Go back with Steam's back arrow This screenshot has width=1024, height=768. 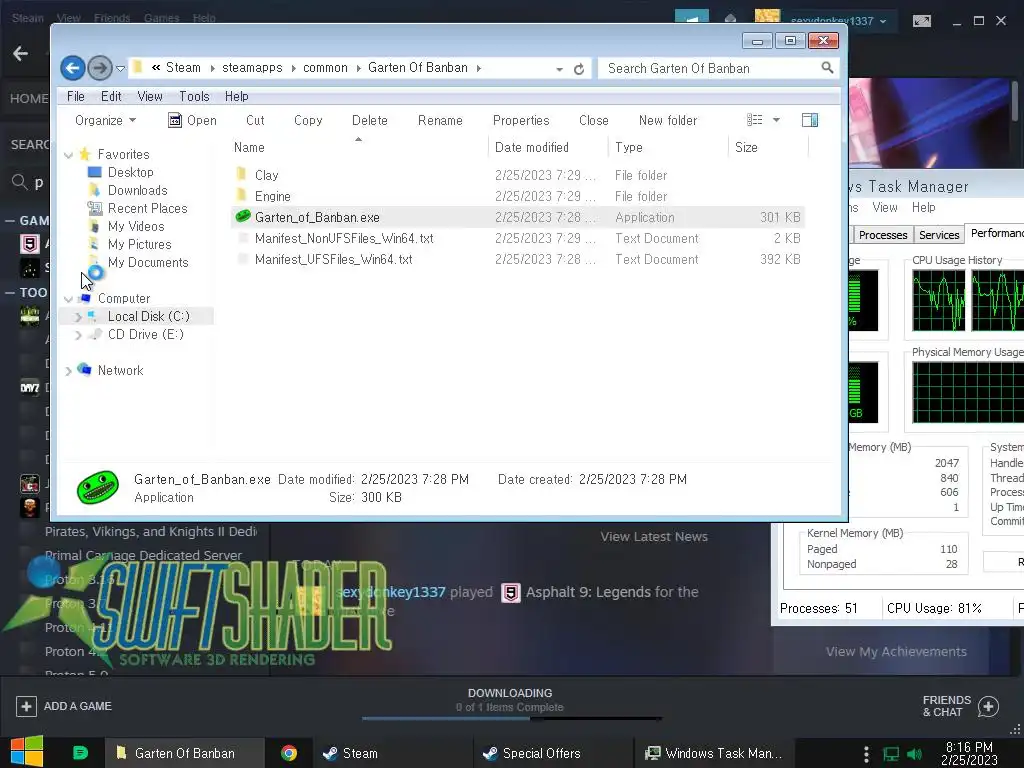point(20,53)
